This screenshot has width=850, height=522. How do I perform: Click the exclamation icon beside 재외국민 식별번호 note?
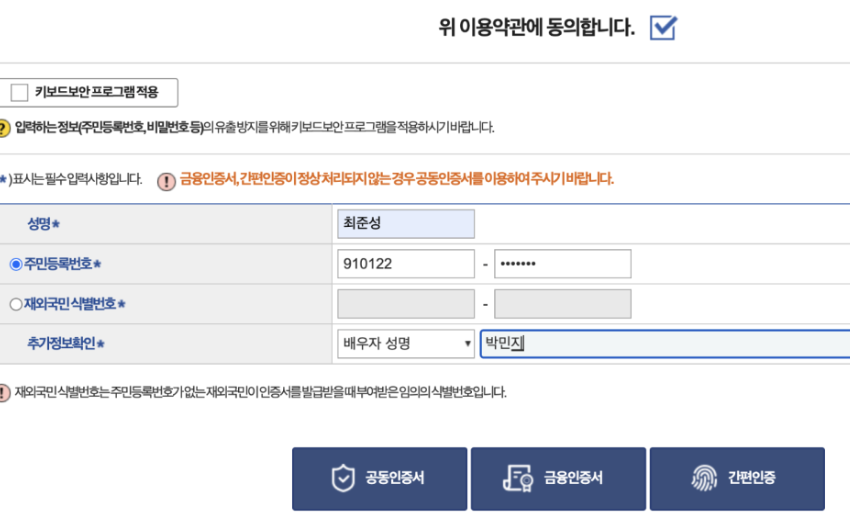click(x=4, y=392)
